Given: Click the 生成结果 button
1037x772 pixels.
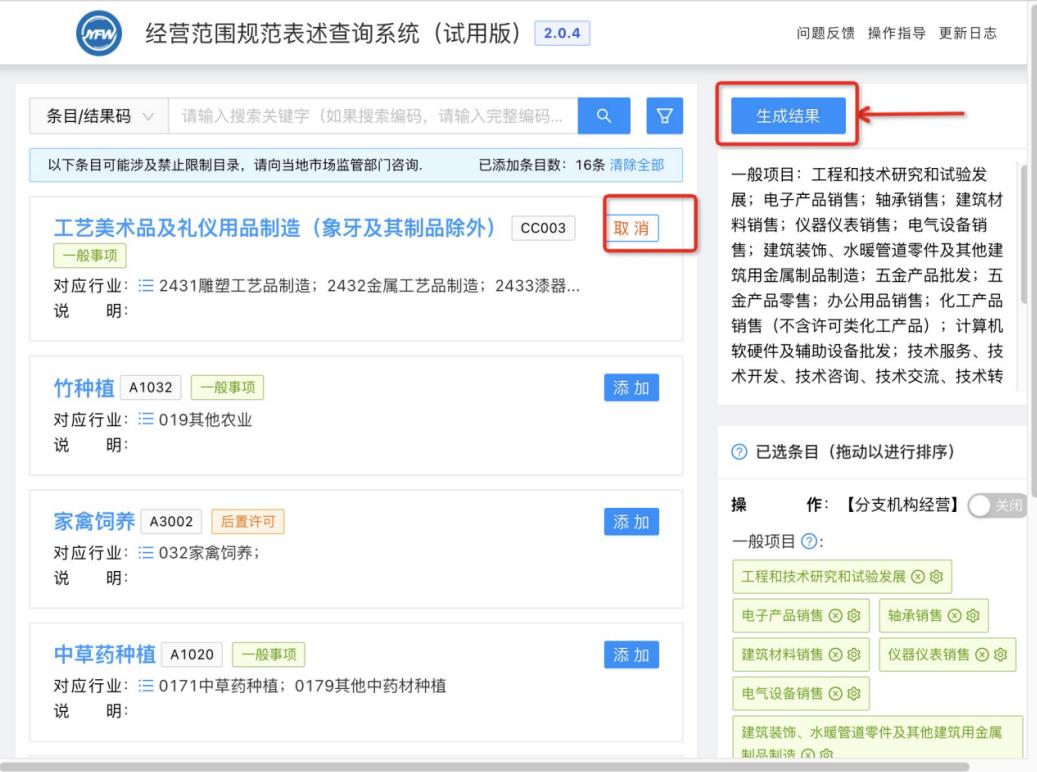Looking at the screenshot, I should [x=787, y=116].
